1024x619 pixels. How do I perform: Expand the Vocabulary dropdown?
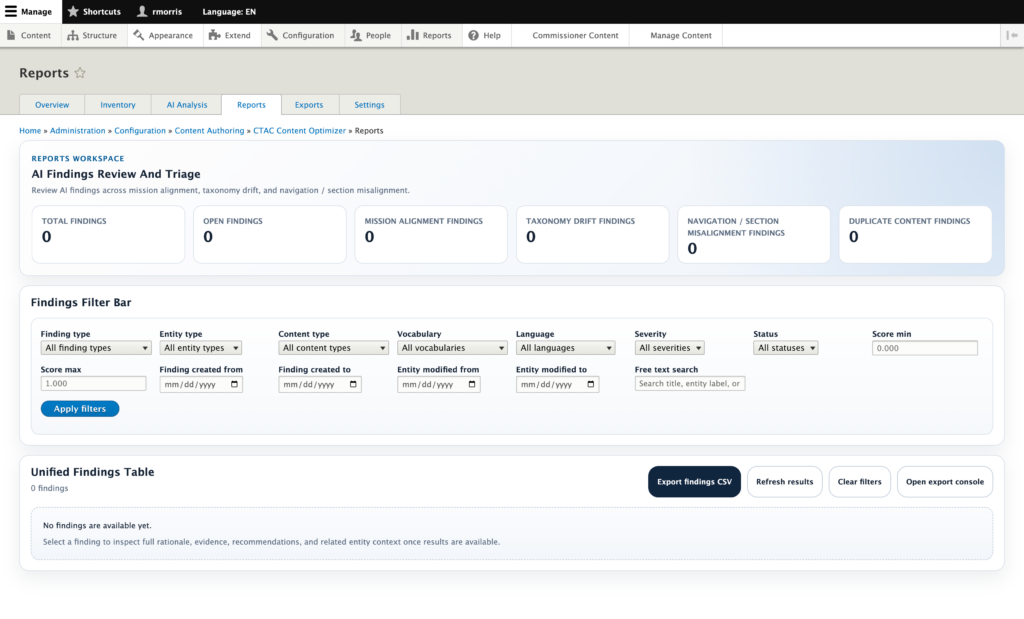(452, 348)
